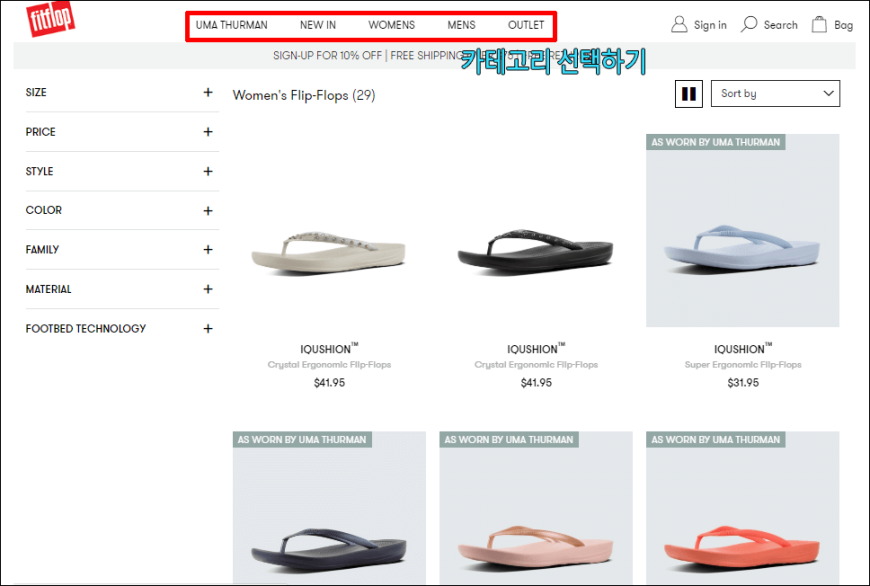The image size is (870, 586).
Task: Open the NEW IN menu
Action: click(x=318, y=25)
